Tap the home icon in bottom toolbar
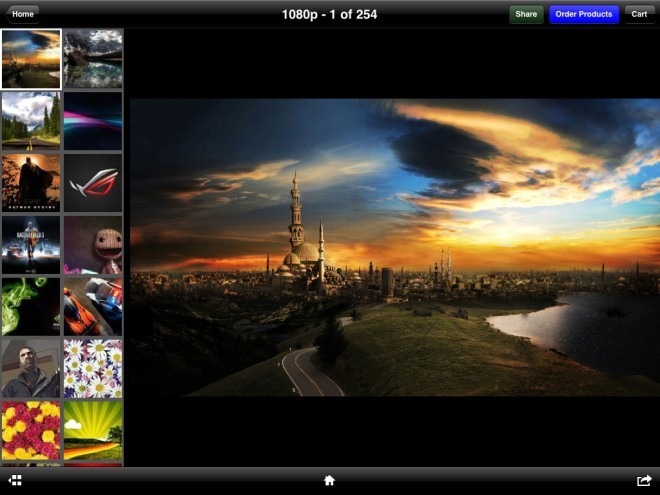Screen dimensions: 660x495 pyautogui.click(x=330, y=480)
